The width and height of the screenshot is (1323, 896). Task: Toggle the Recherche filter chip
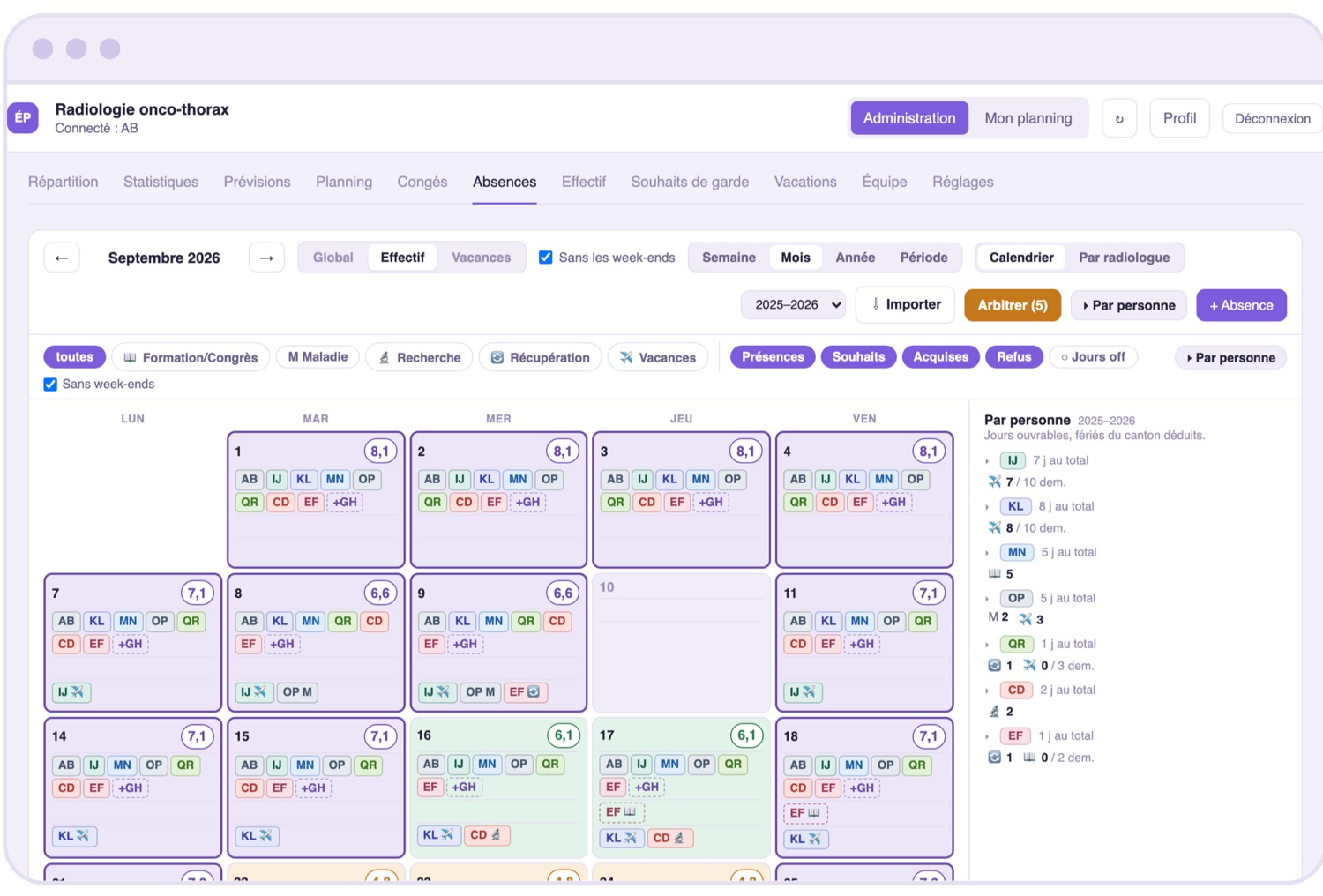tap(420, 357)
